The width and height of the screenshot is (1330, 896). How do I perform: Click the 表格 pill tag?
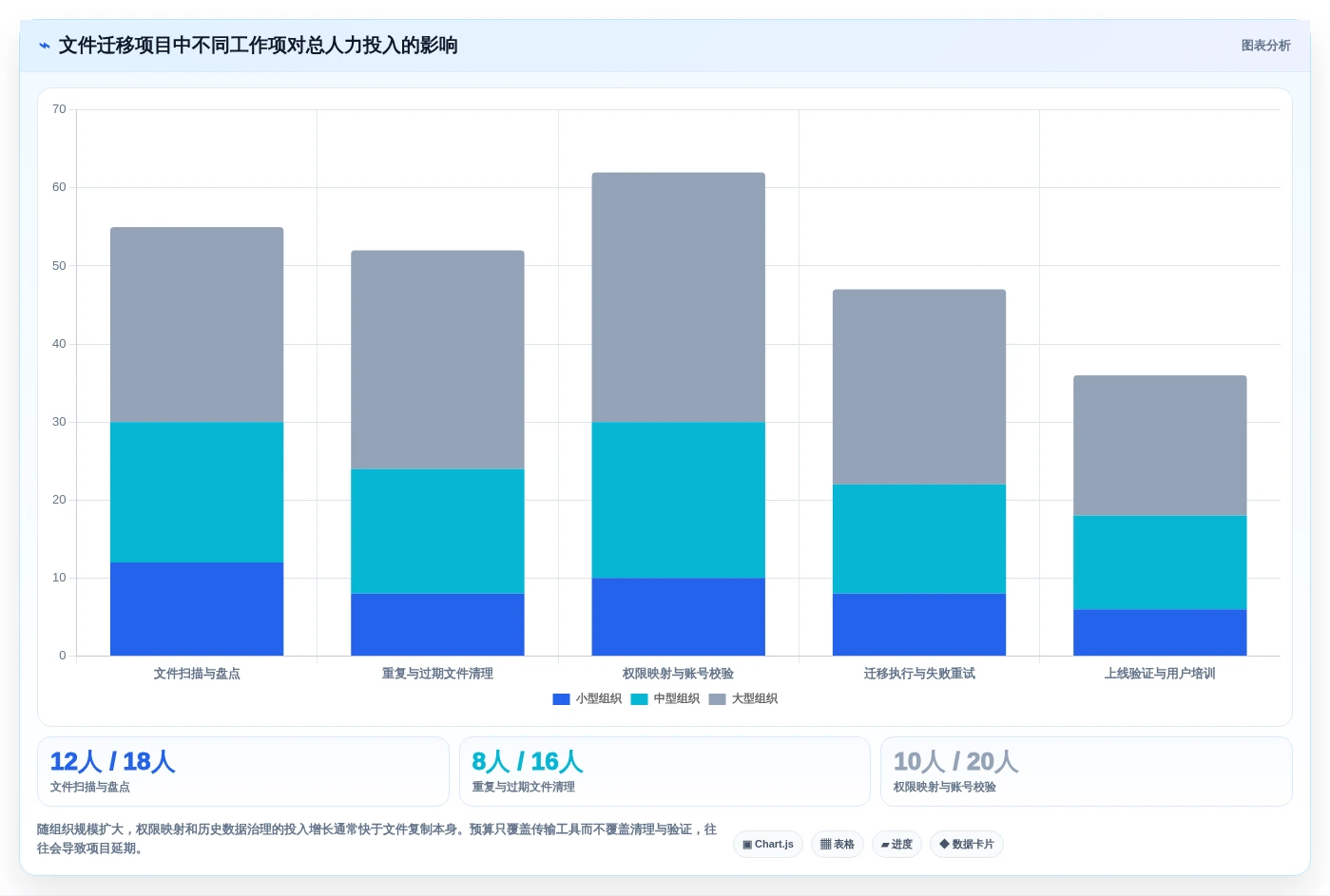838,844
